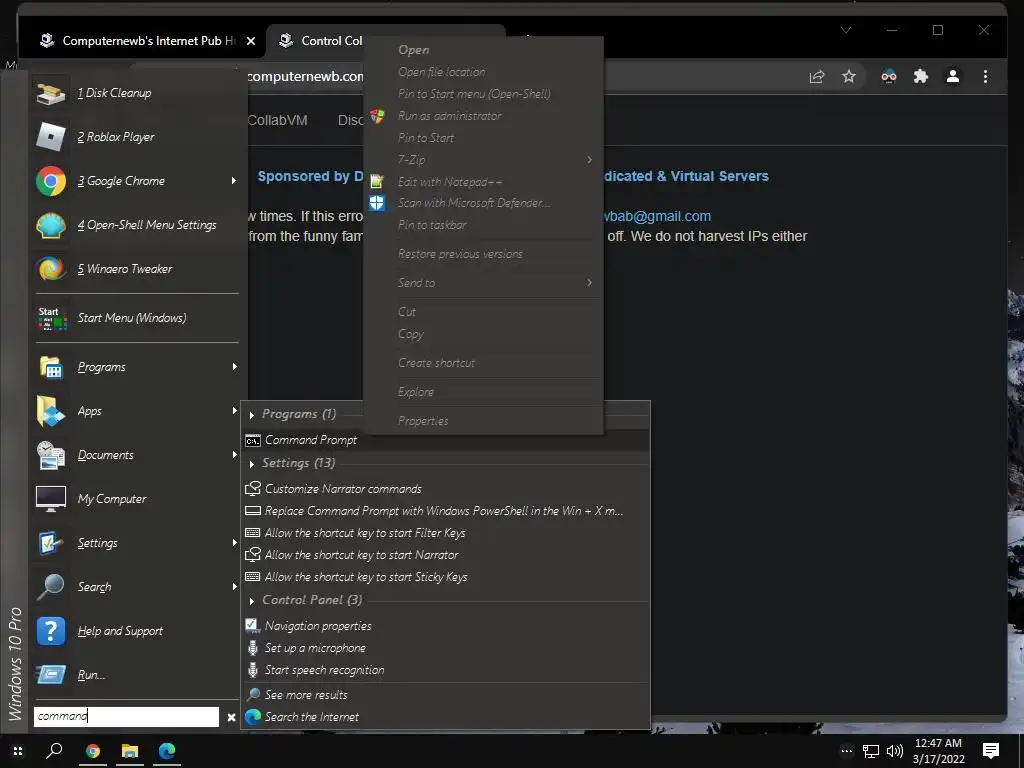1024x768 pixels.
Task: Open Set up a microphone result
Action: 446,648
